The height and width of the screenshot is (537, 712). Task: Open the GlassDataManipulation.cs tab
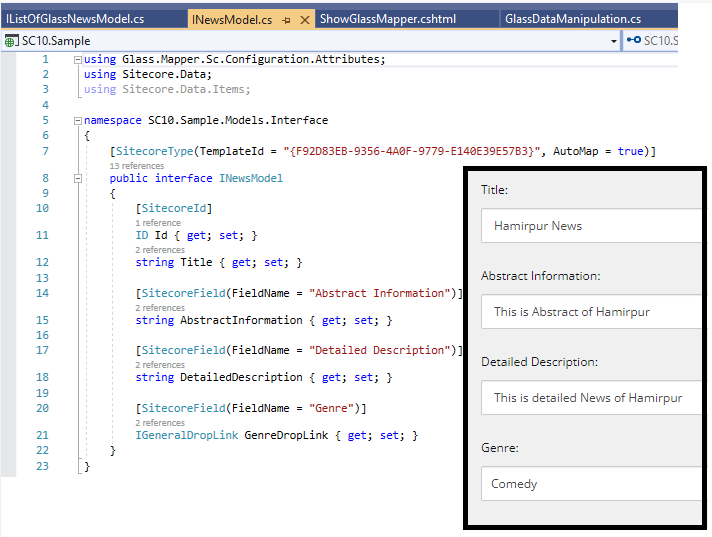[x=573, y=19]
